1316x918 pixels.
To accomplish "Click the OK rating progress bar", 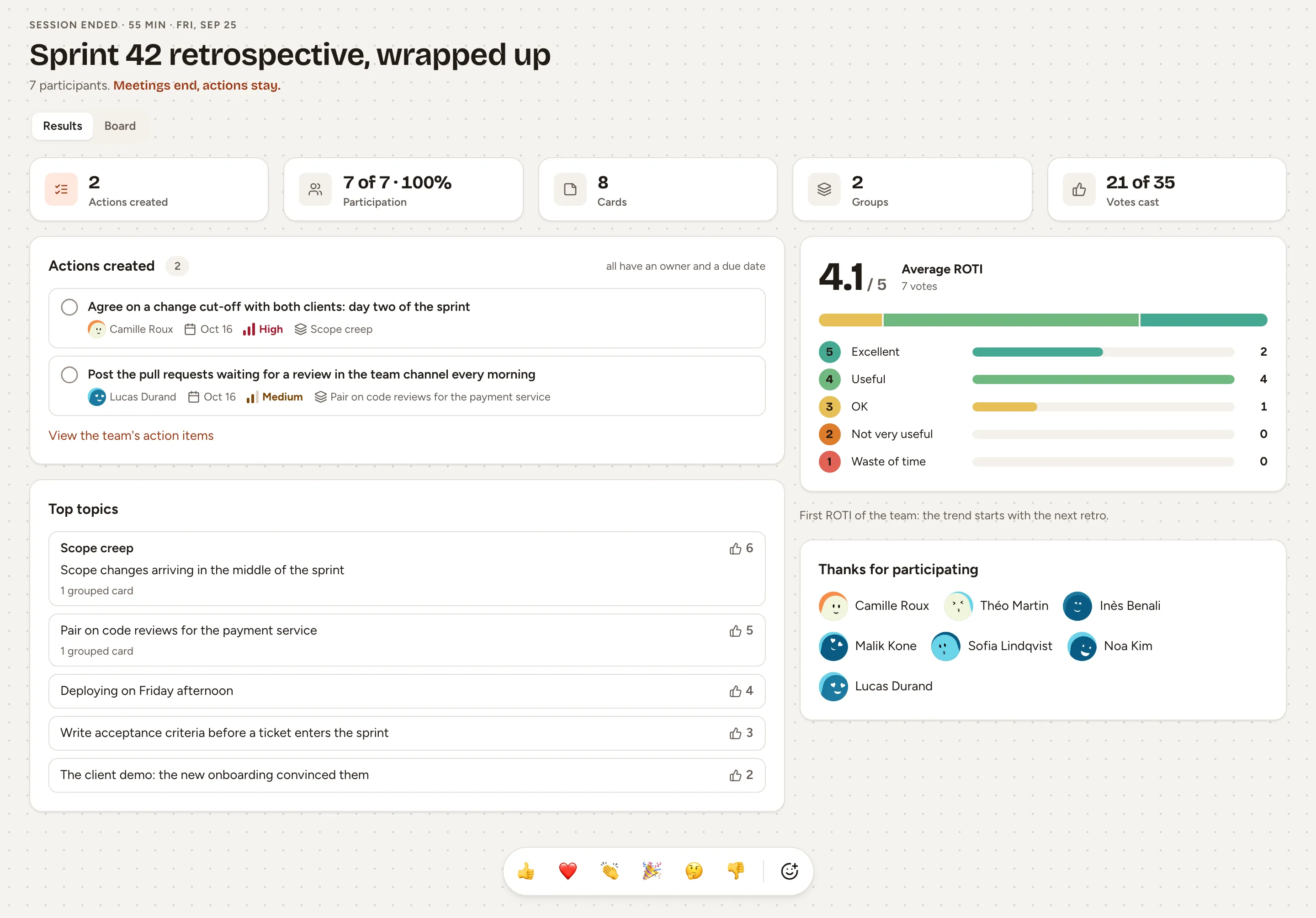I will point(1103,407).
